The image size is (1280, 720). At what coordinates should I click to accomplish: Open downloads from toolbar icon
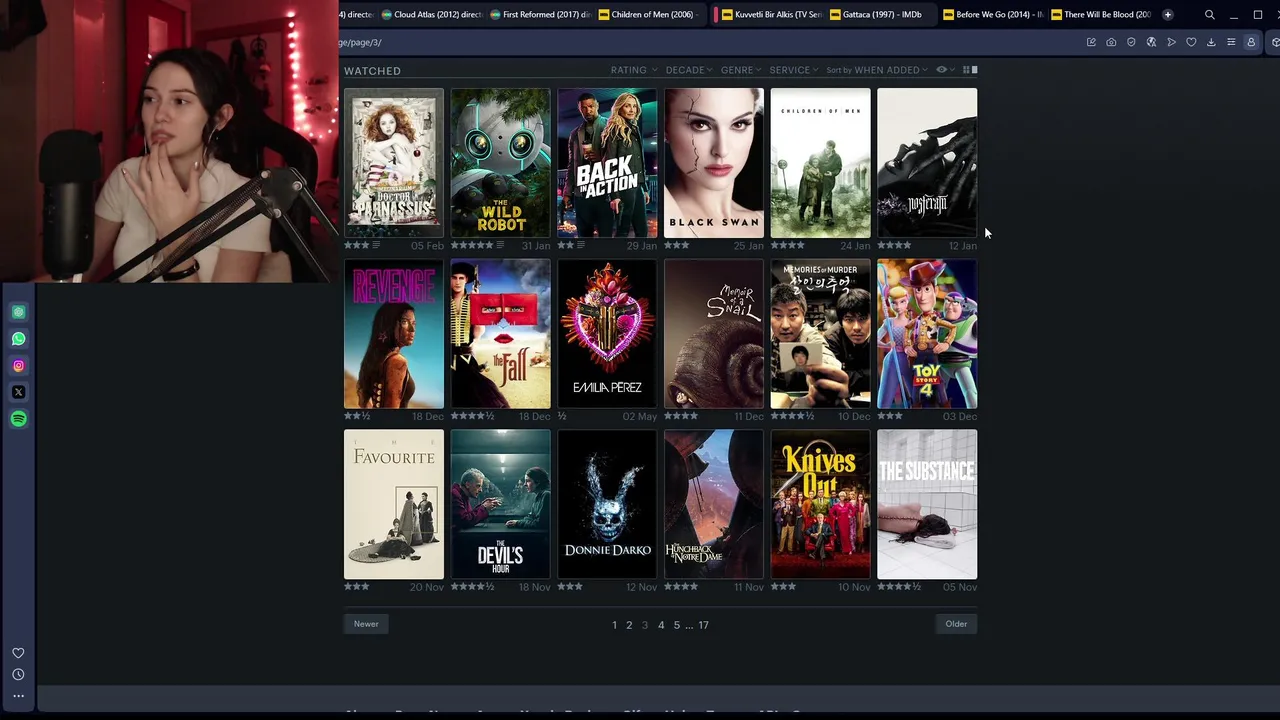pyautogui.click(x=1211, y=42)
